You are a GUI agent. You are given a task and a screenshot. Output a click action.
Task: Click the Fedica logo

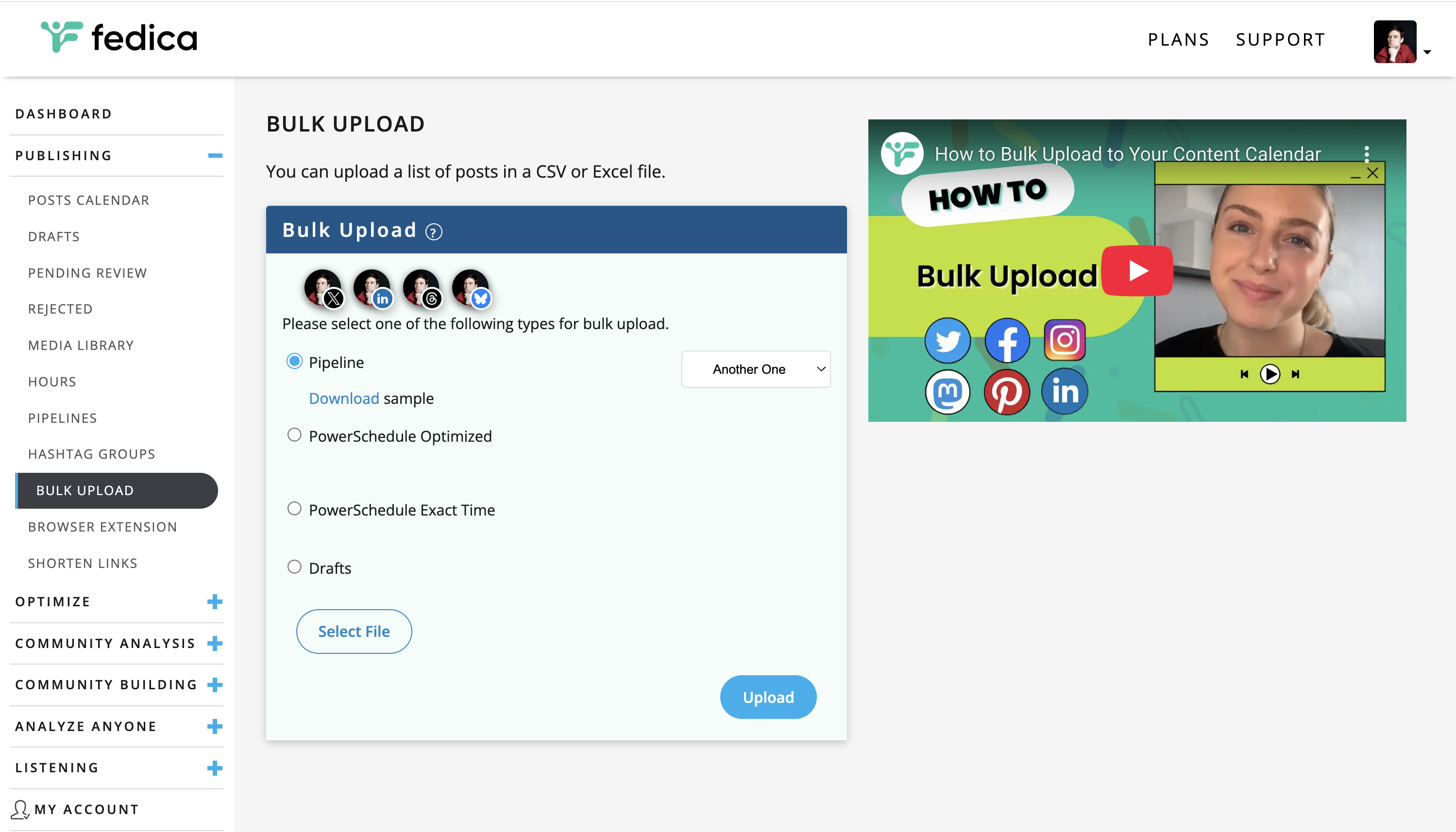[x=119, y=38]
